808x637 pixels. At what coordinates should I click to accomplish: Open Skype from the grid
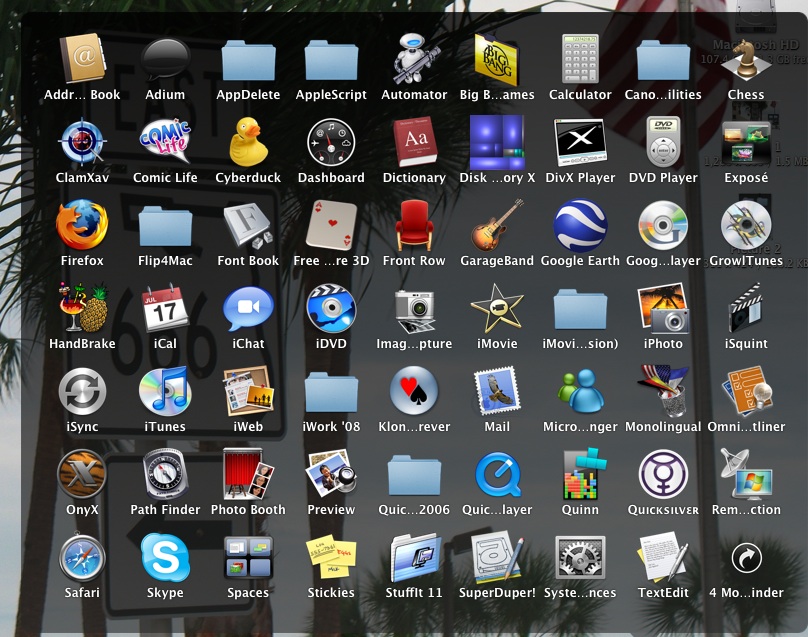(165, 557)
